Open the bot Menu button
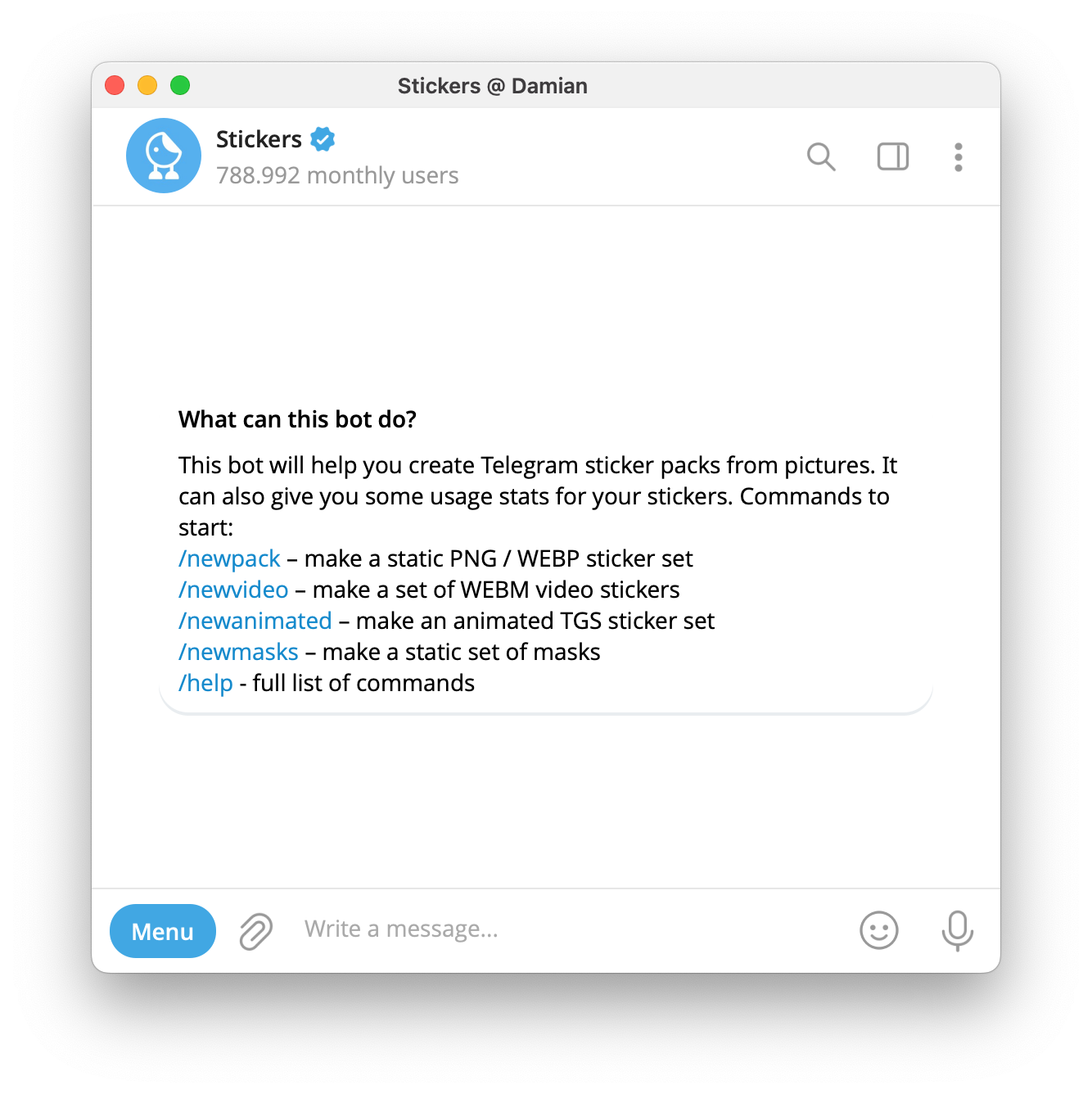Image resolution: width=1092 pixels, height=1094 pixels. pos(163,931)
